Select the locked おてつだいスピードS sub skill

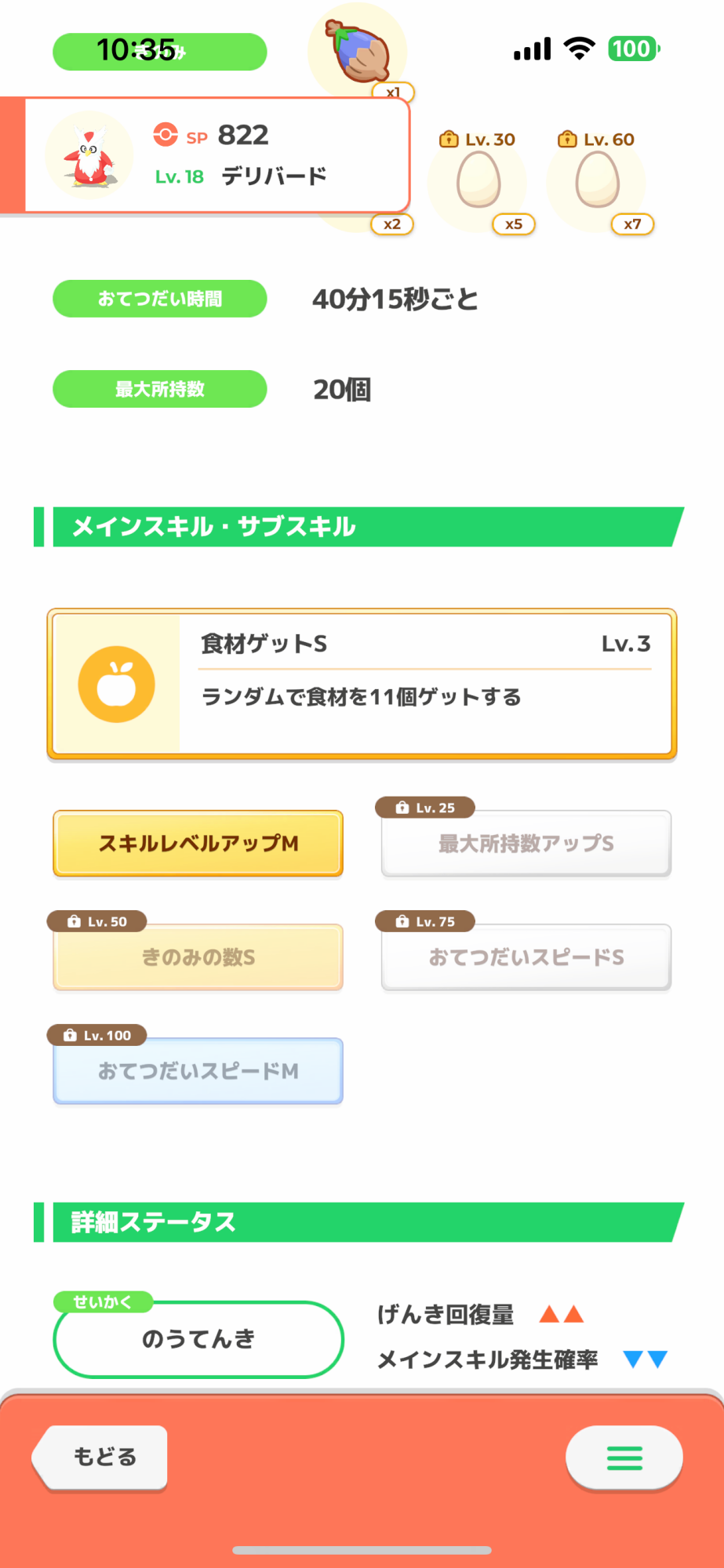click(x=526, y=957)
